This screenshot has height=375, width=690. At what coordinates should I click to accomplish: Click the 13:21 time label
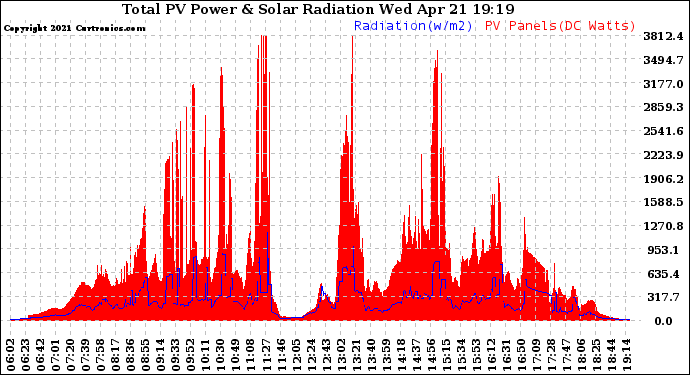pos(356,354)
